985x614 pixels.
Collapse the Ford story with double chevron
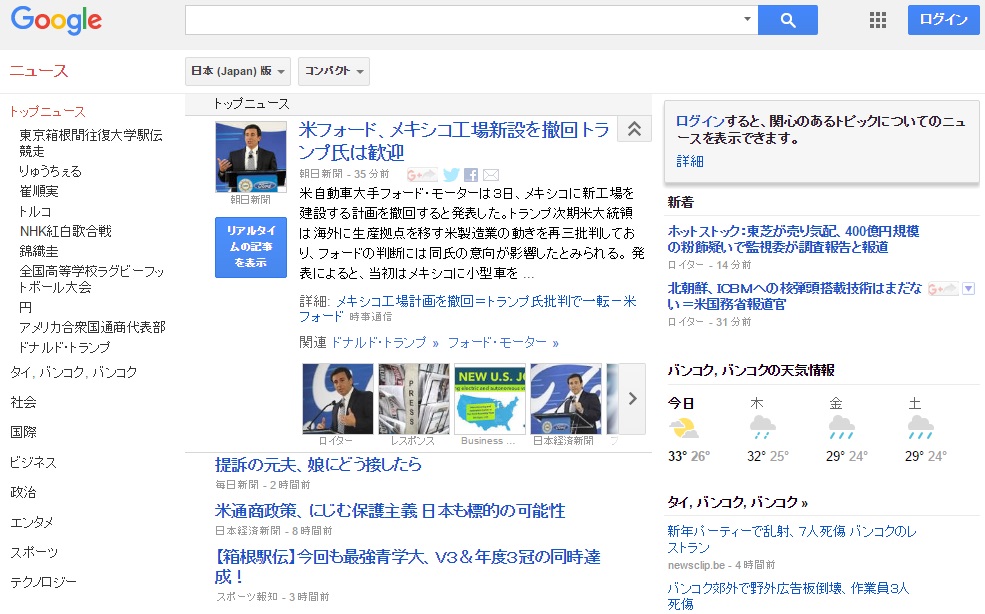(634, 129)
